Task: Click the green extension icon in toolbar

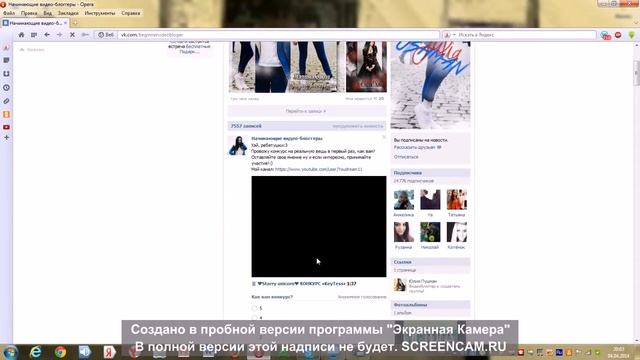Action: [x=631, y=35]
